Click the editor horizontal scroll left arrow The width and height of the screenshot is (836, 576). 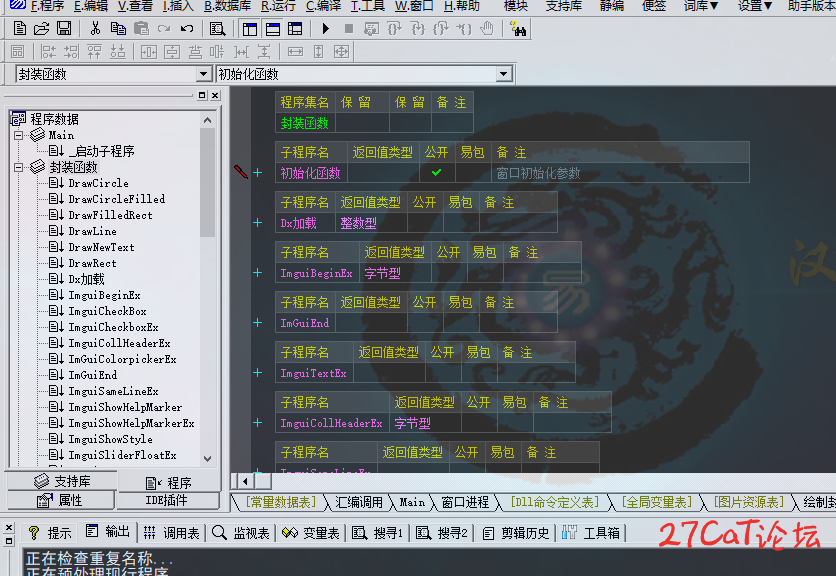click(245, 481)
